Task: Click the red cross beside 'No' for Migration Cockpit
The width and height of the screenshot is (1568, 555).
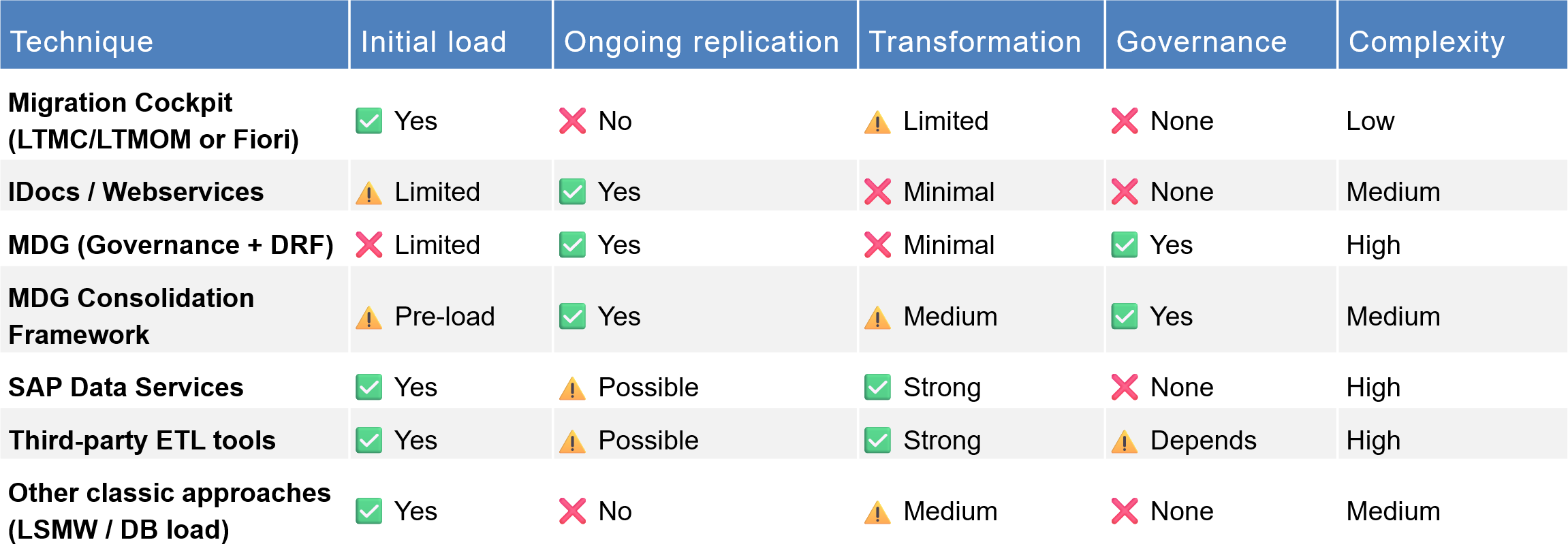Action: [573, 121]
